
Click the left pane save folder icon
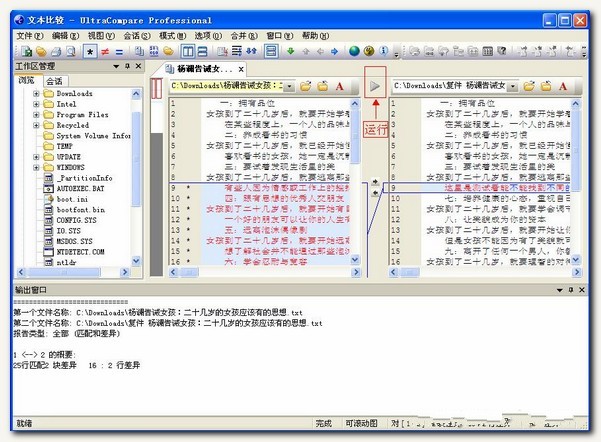point(323,86)
